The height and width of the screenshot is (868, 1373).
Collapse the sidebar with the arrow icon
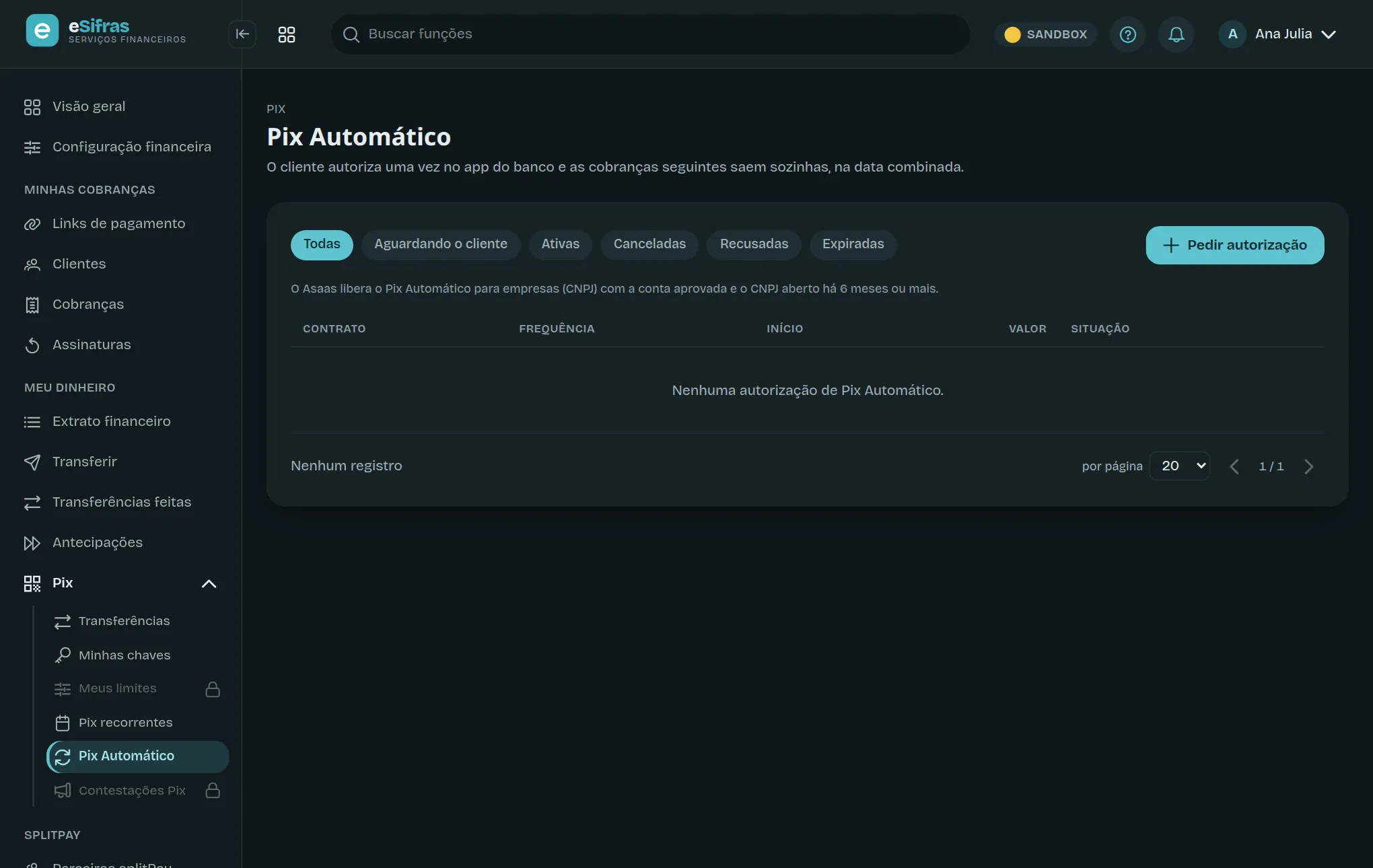pos(242,34)
